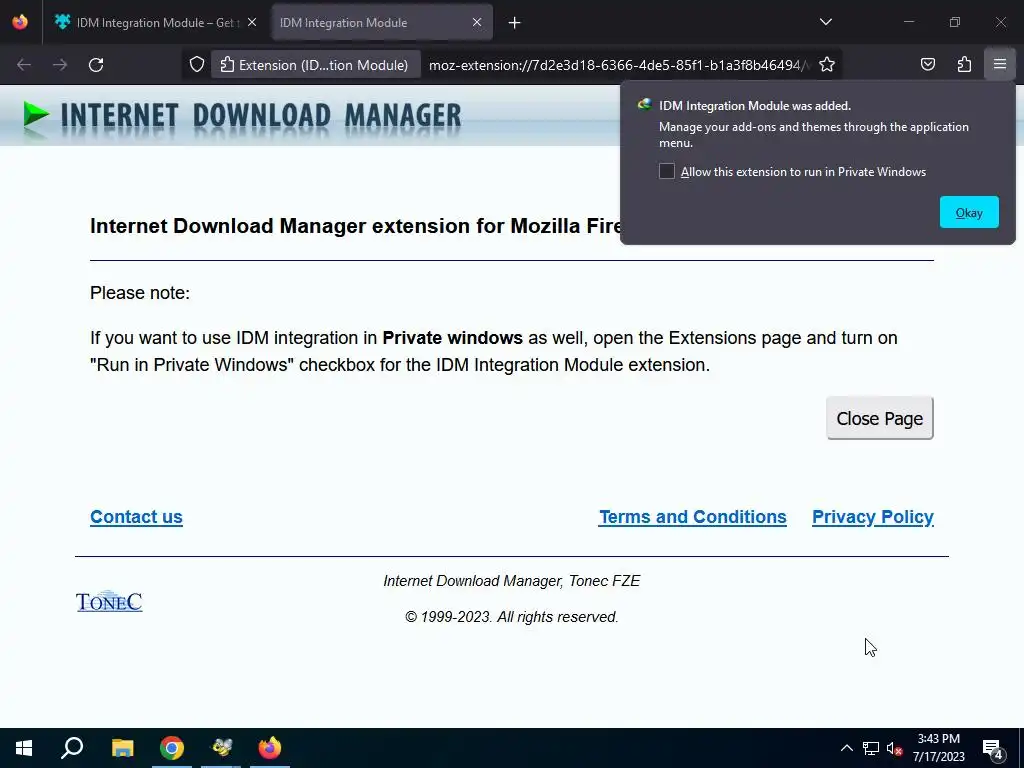Open the Firefox application hamburger menu
The width and height of the screenshot is (1024, 768).
[1000, 64]
